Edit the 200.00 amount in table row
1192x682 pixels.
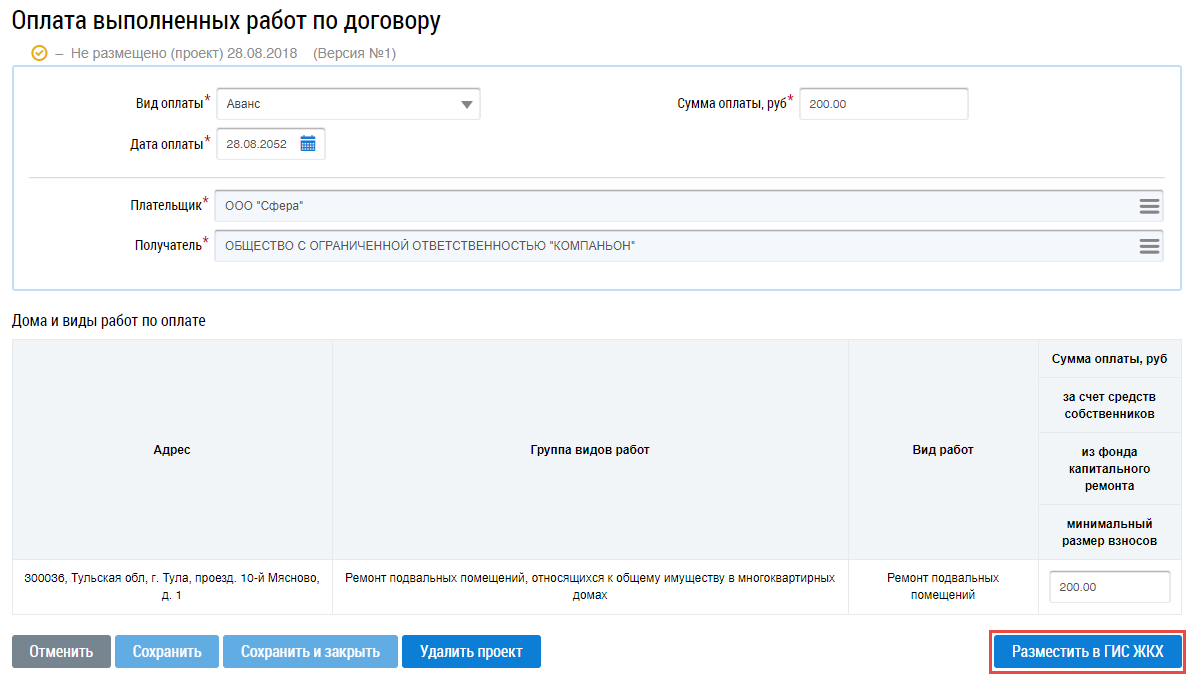coord(1109,587)
